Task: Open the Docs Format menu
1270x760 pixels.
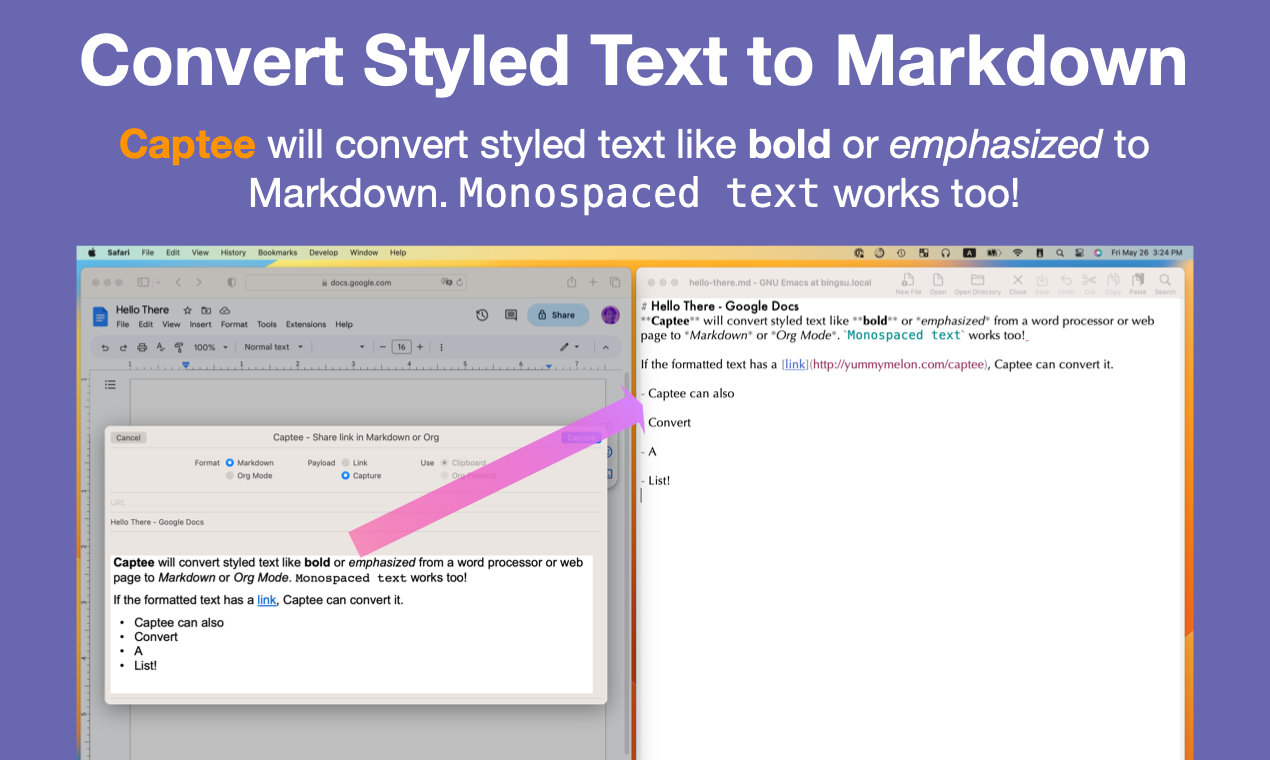Action: tap(234, 324)
